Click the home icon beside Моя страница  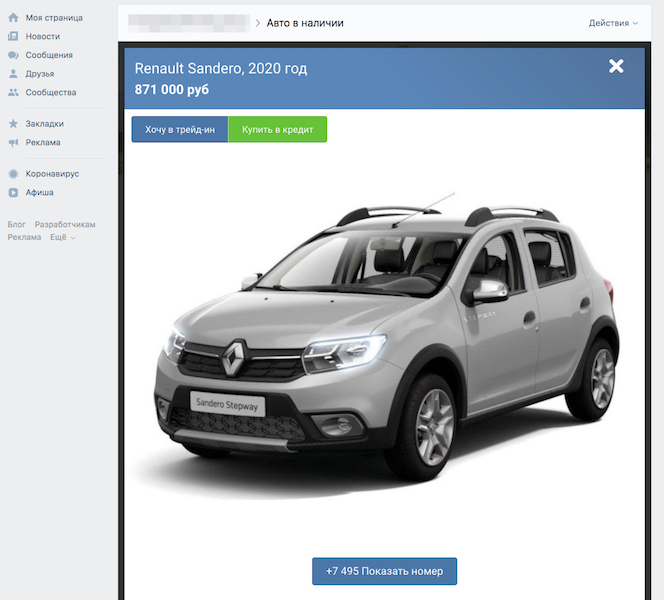[x=13, y=18]
